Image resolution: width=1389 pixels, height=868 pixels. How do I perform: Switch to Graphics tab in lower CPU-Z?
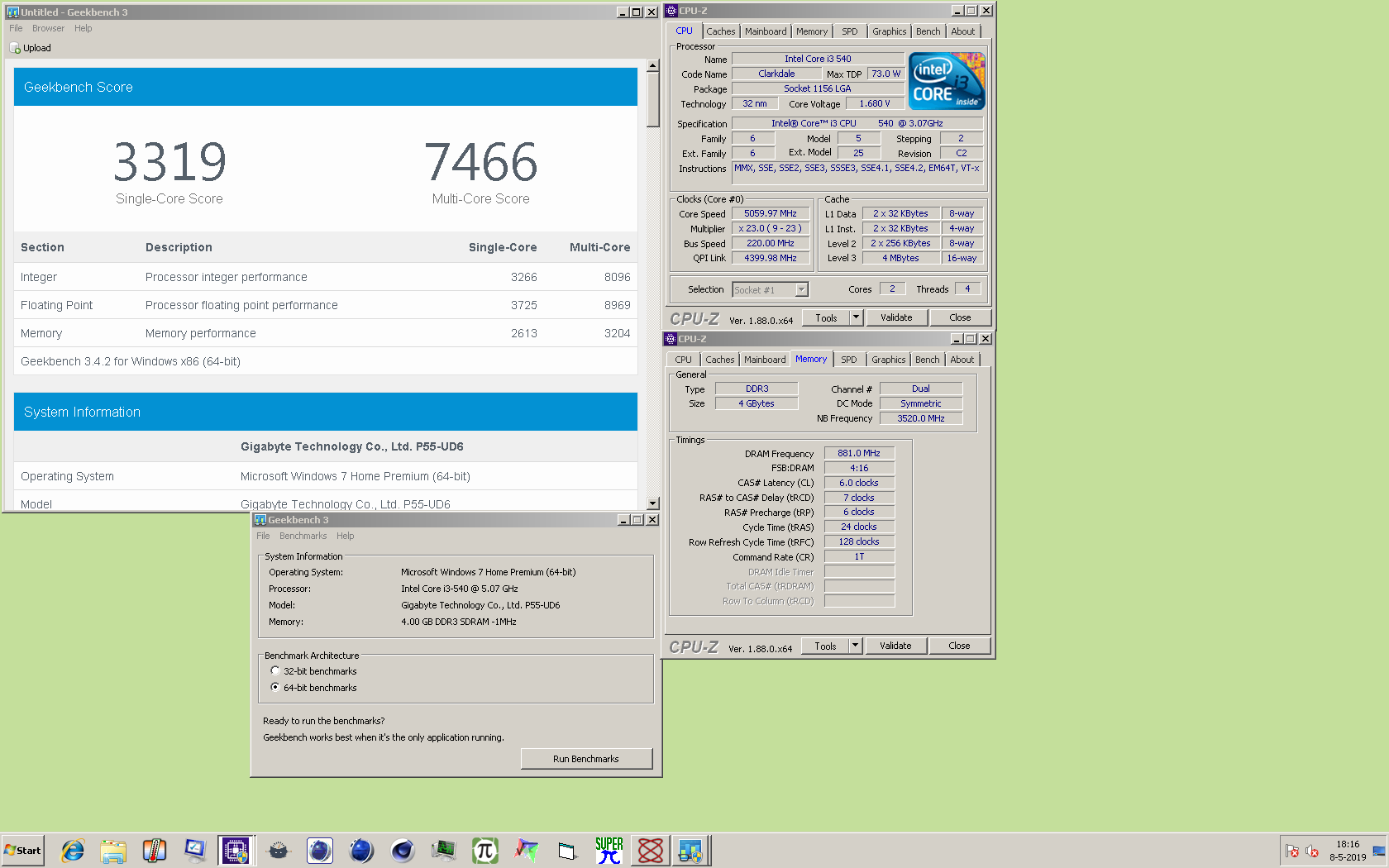click(888, 360)
